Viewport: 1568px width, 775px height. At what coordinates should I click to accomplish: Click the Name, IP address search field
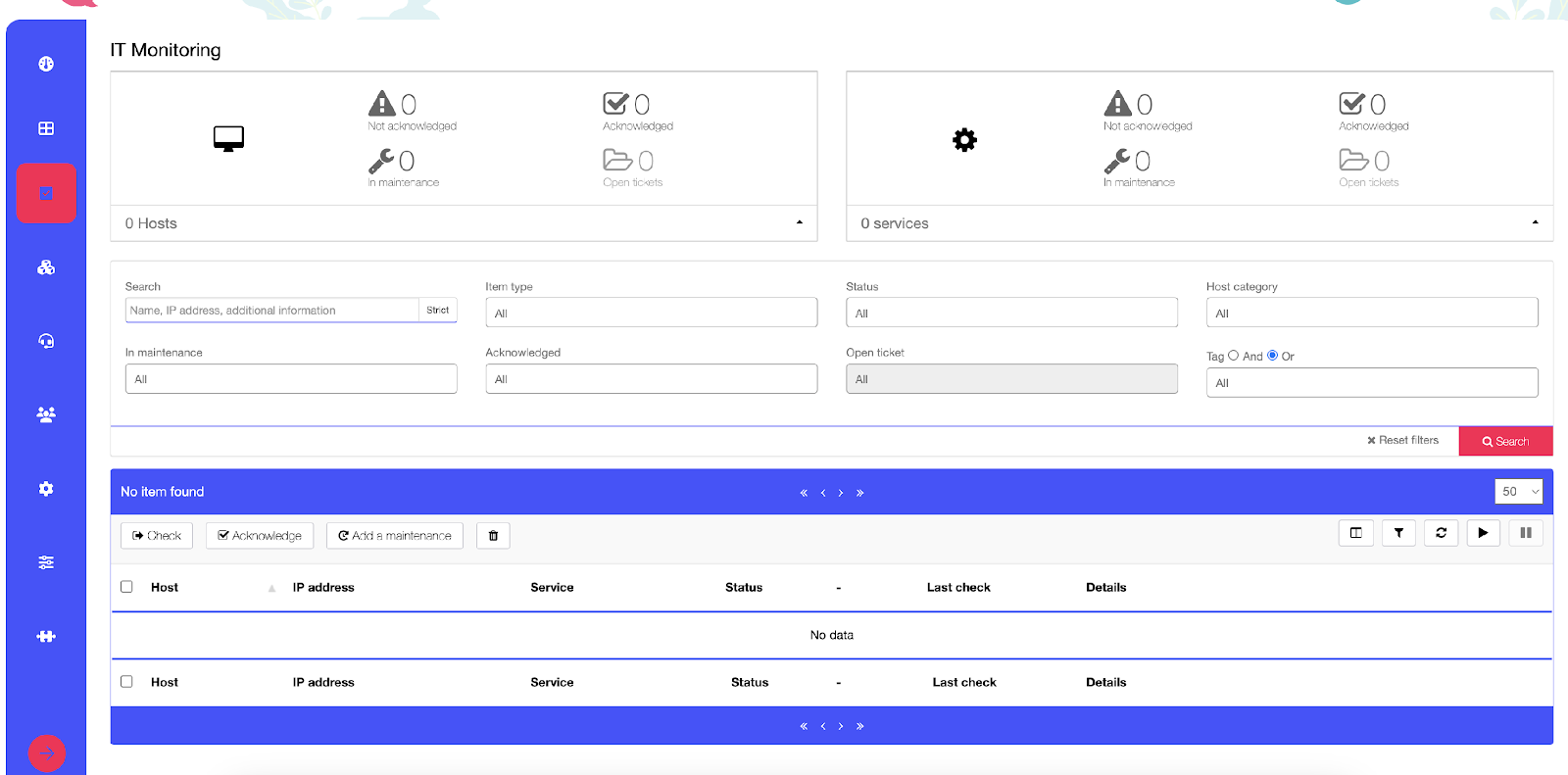click(x=272, y=311)
